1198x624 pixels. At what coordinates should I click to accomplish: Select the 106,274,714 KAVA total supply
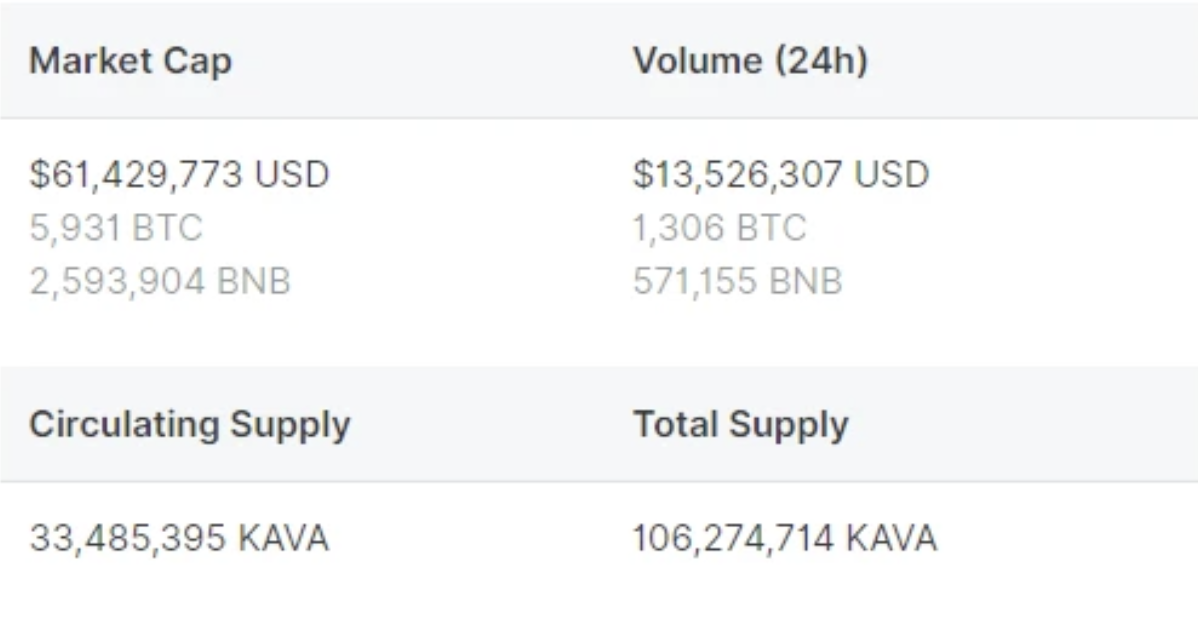[785, 538]
